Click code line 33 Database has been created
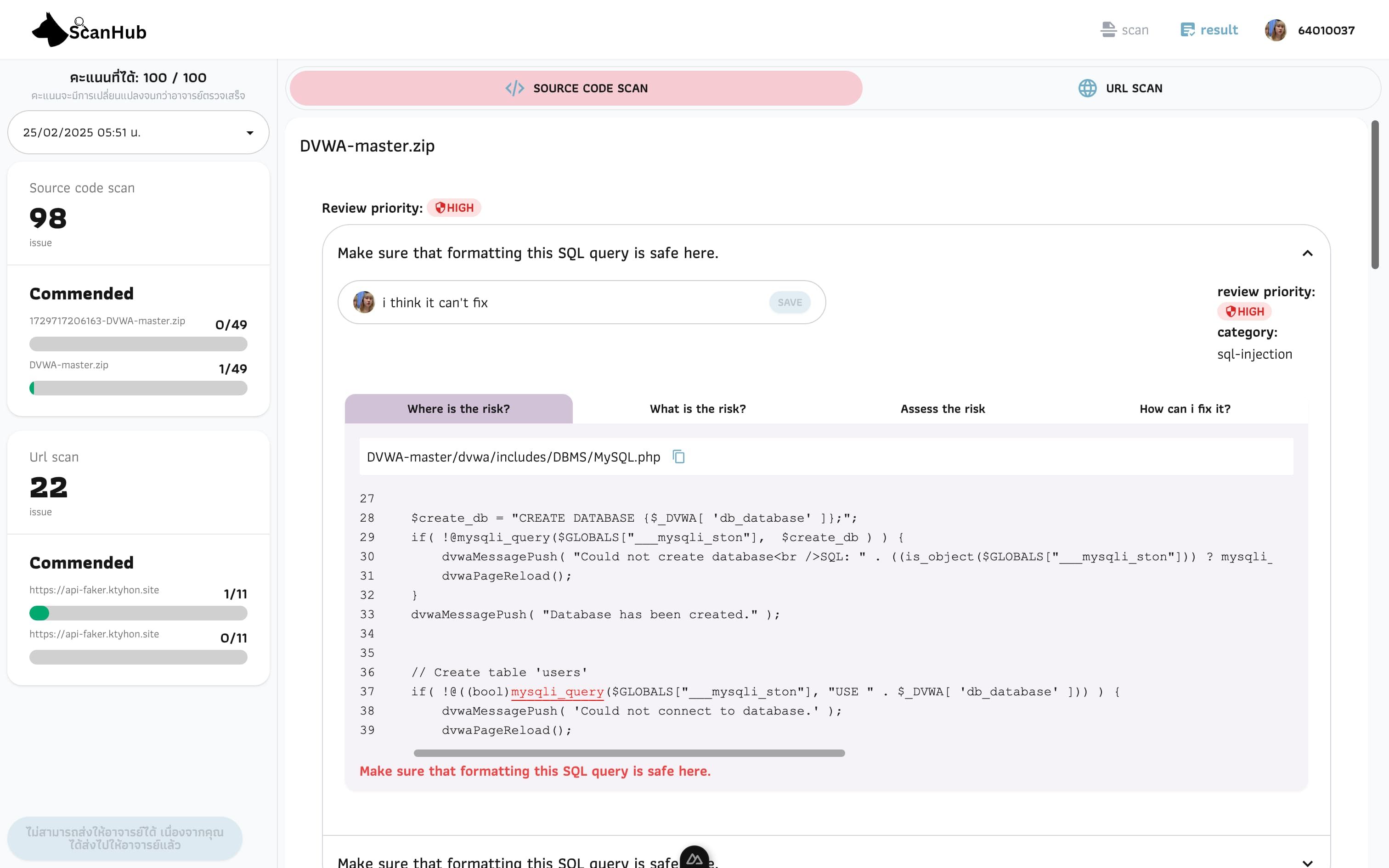The image size is (1389, 868). point(595,614)
